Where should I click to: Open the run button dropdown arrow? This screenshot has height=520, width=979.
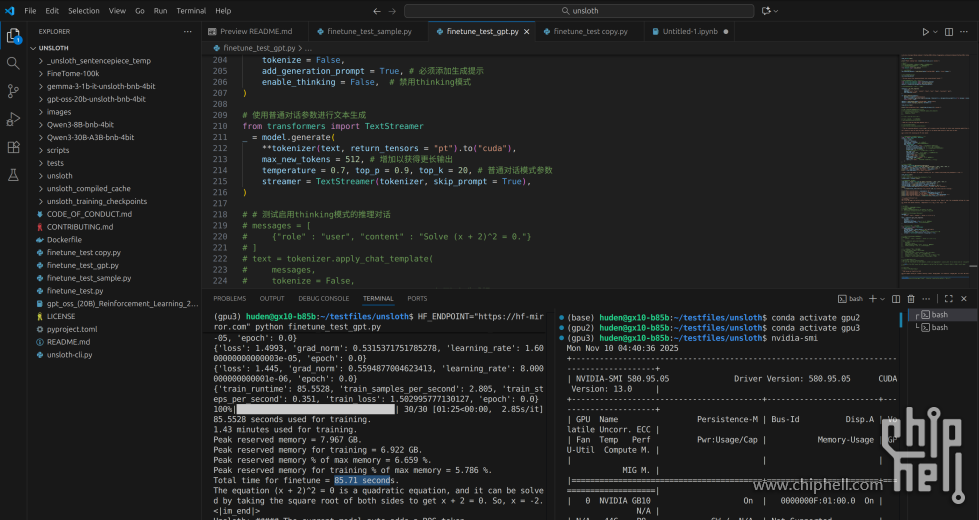(x=937, y=31)
